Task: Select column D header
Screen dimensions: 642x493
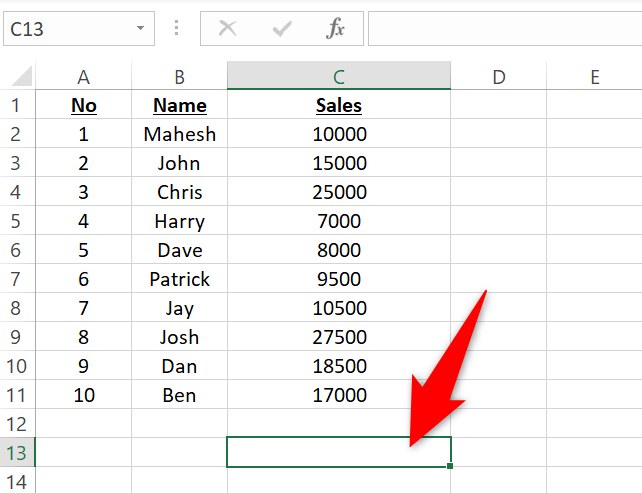Action: coord(499,76)
